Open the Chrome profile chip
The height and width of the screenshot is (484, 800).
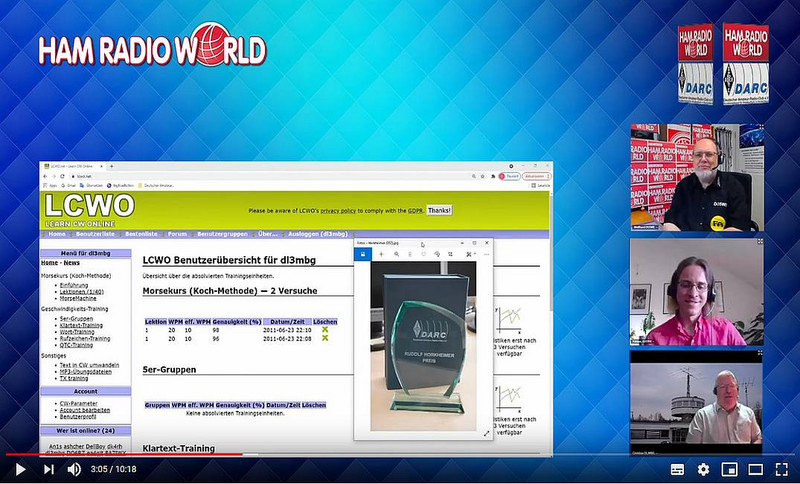(x=509, y=176)
